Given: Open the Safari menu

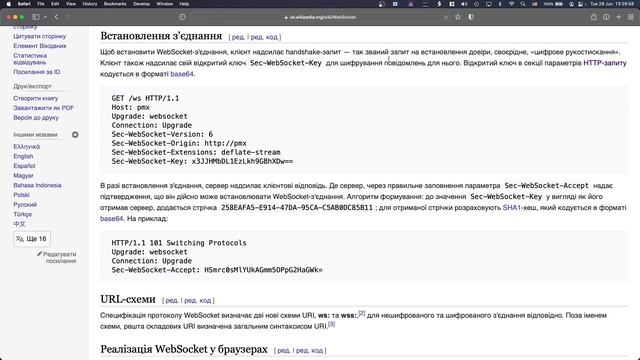Looking at the screenshot, I should [24, 4].
